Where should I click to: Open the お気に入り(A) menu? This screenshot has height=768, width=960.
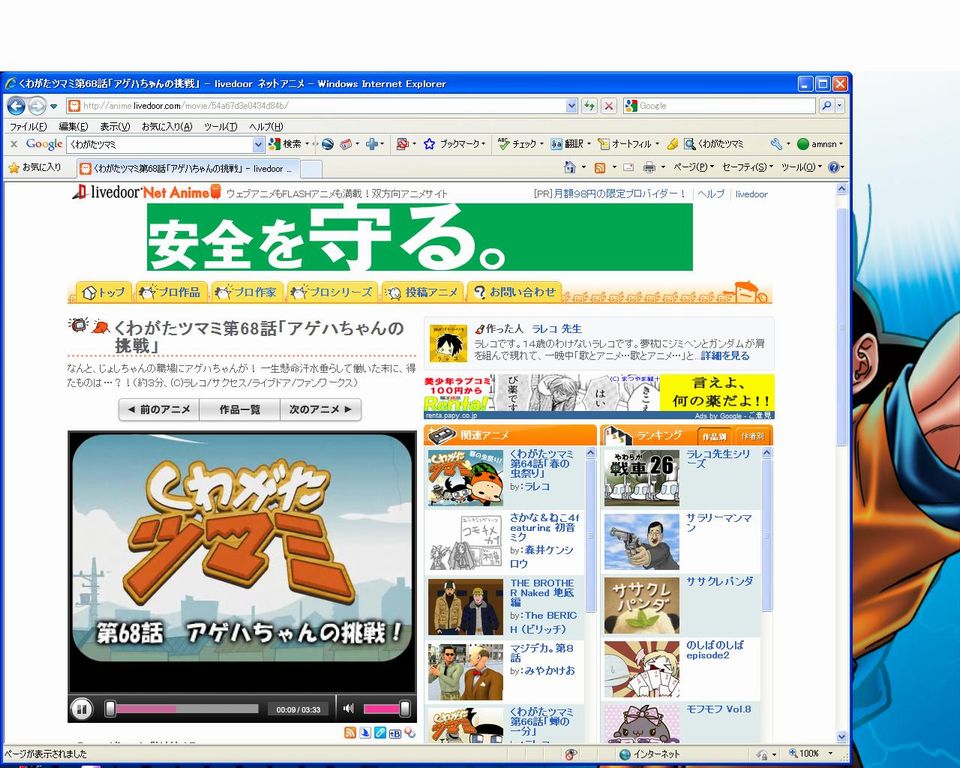(167, 126)
